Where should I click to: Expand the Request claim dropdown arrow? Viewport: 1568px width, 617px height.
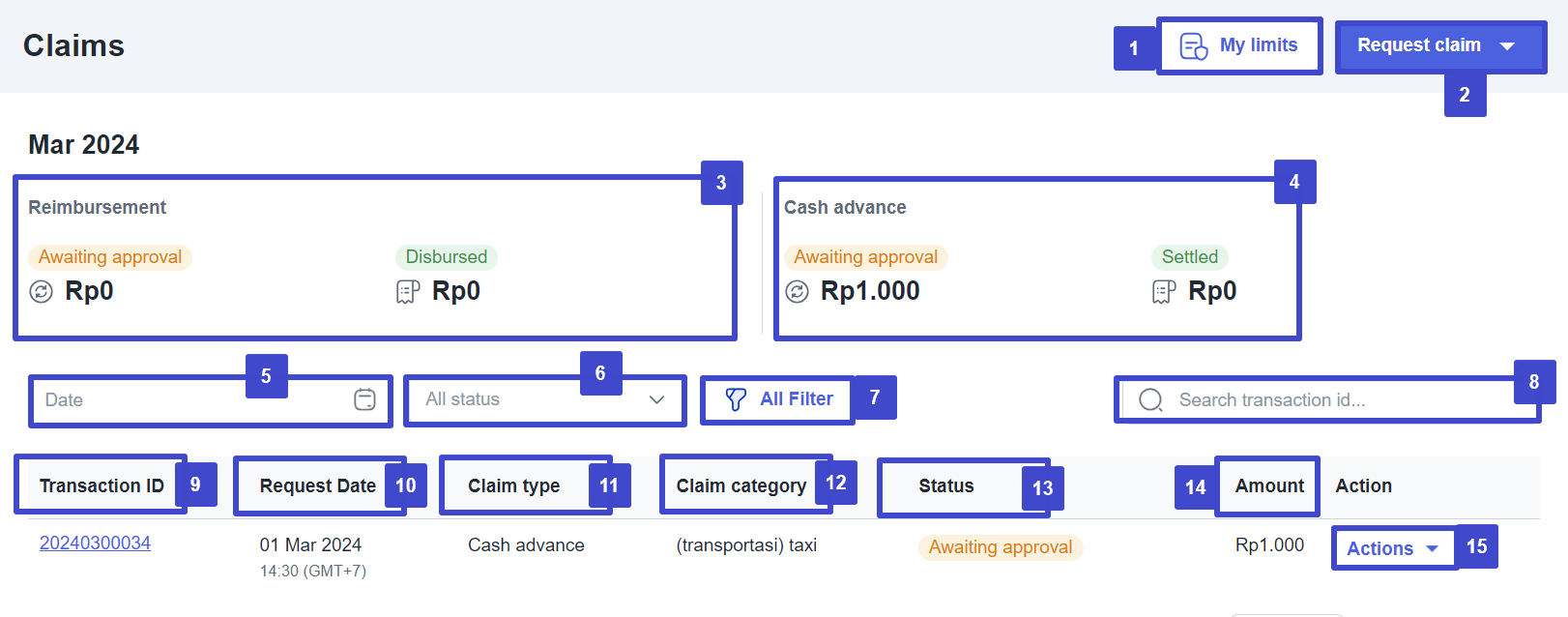(1507, 46)
